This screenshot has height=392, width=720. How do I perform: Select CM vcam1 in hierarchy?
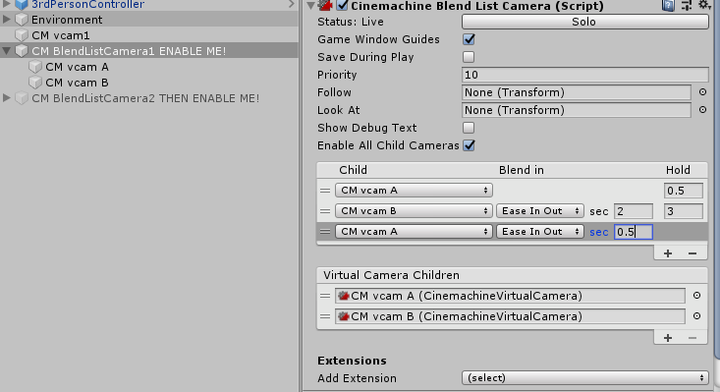click(60, 35)
